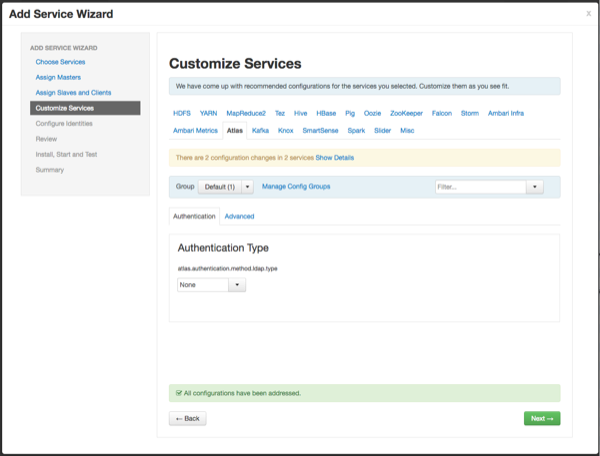The image size is (600, 456).
Task: Open the filter options dropdown arrow
Action: (535, 187)
